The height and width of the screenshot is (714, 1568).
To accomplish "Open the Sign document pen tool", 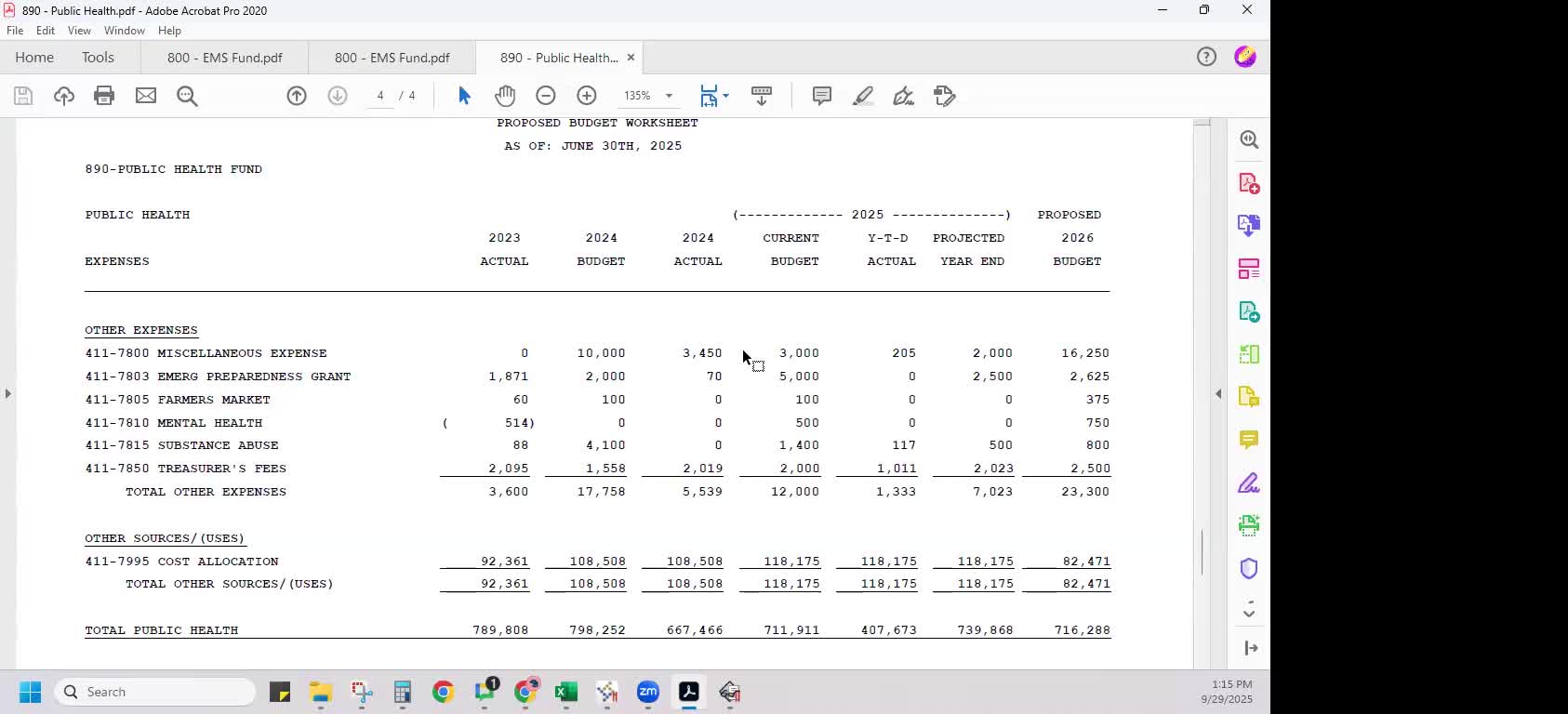I will [904, 96].
